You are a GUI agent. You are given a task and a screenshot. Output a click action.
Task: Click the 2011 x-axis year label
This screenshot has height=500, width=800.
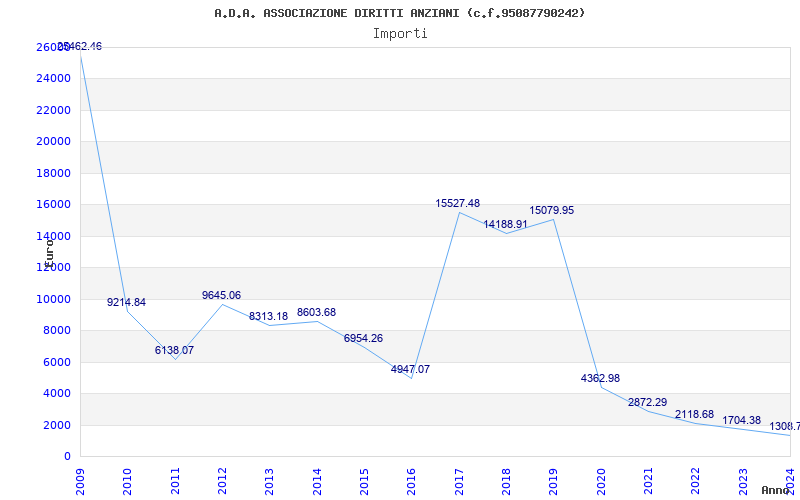[x=175, y=482]
